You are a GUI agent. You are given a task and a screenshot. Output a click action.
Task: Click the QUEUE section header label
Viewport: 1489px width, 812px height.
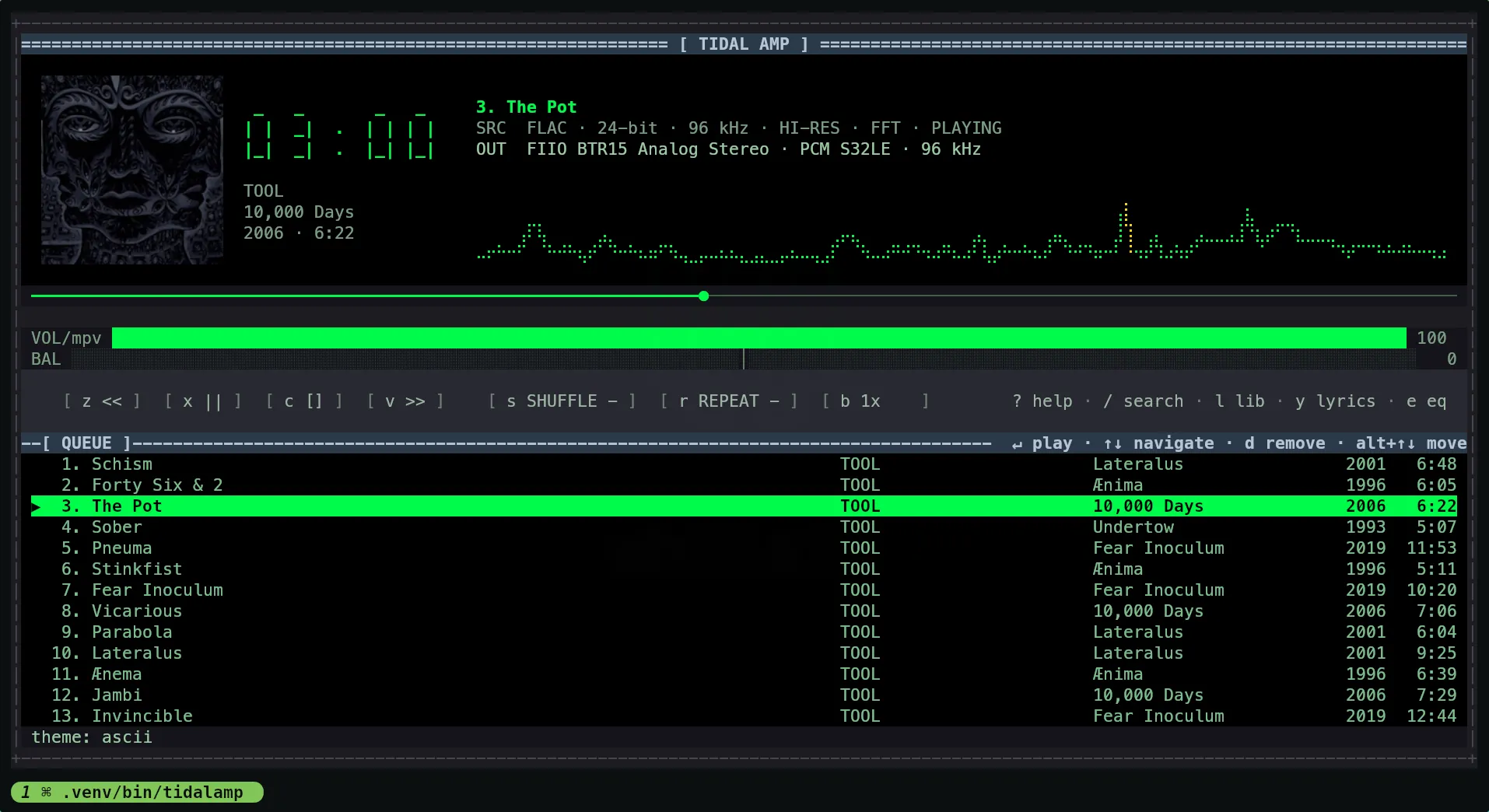point(86,443)
